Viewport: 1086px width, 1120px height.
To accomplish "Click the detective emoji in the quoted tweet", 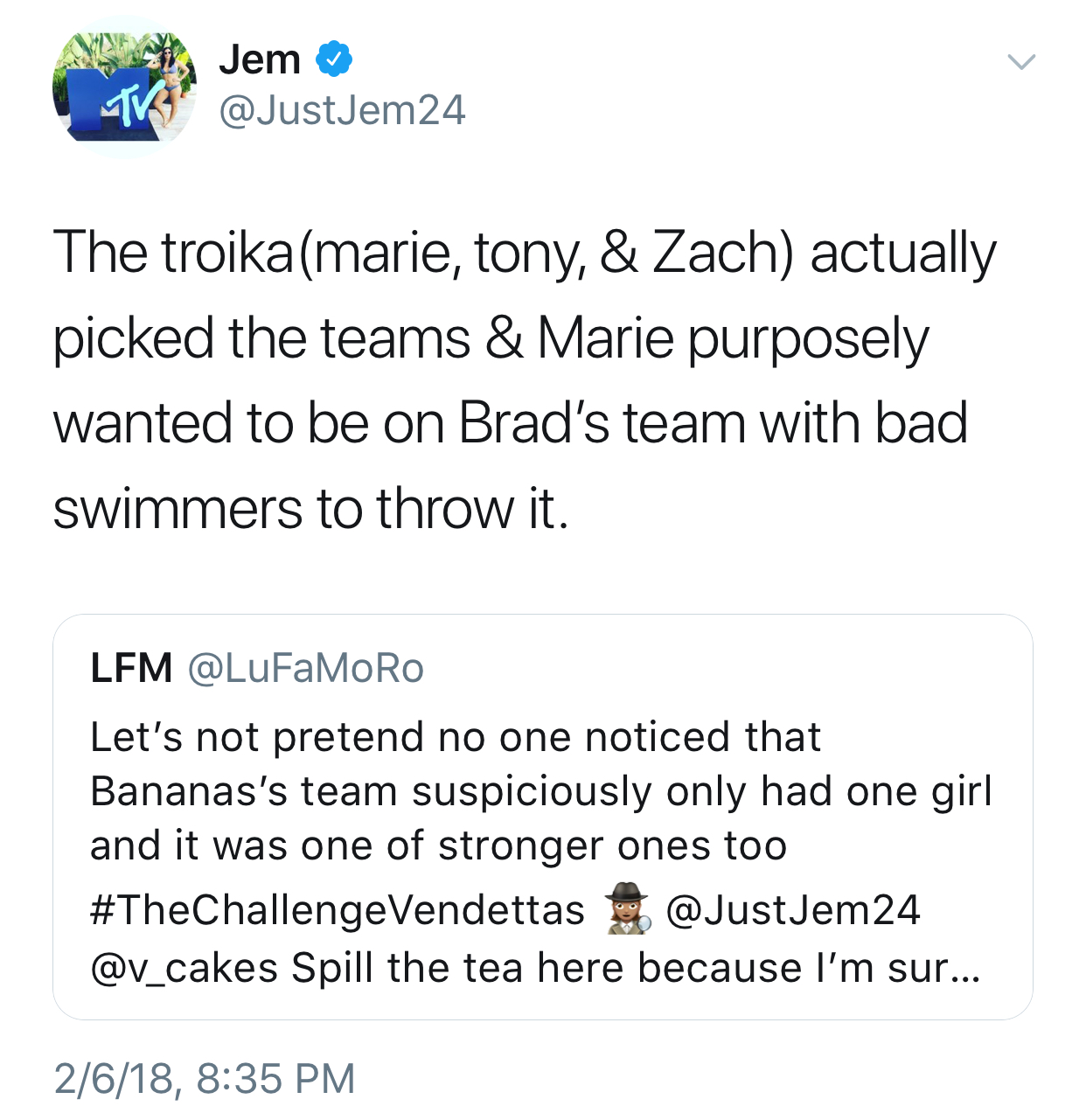I will point(629,909).
